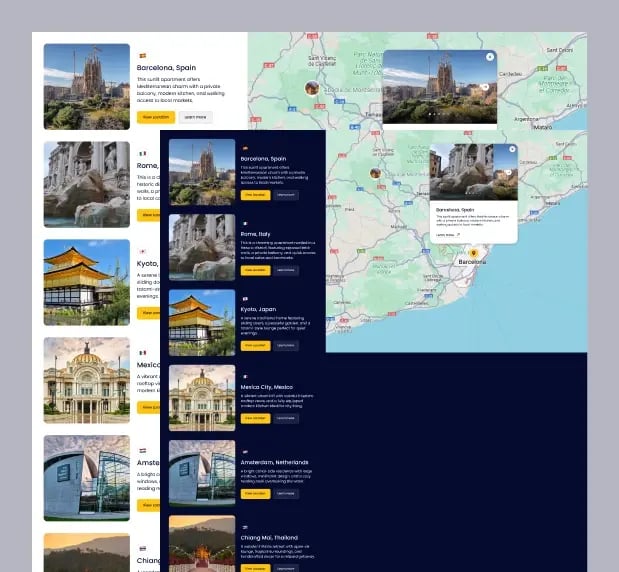Click View location for Chiang Mai in dark panel
619x572 pixels.
click(x=255, y=568)
